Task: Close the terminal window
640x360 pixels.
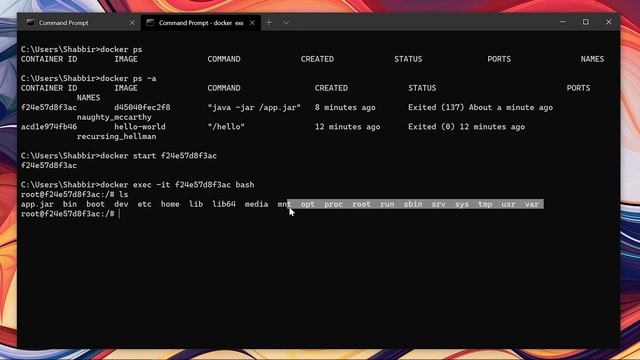Action: (609, 22)
